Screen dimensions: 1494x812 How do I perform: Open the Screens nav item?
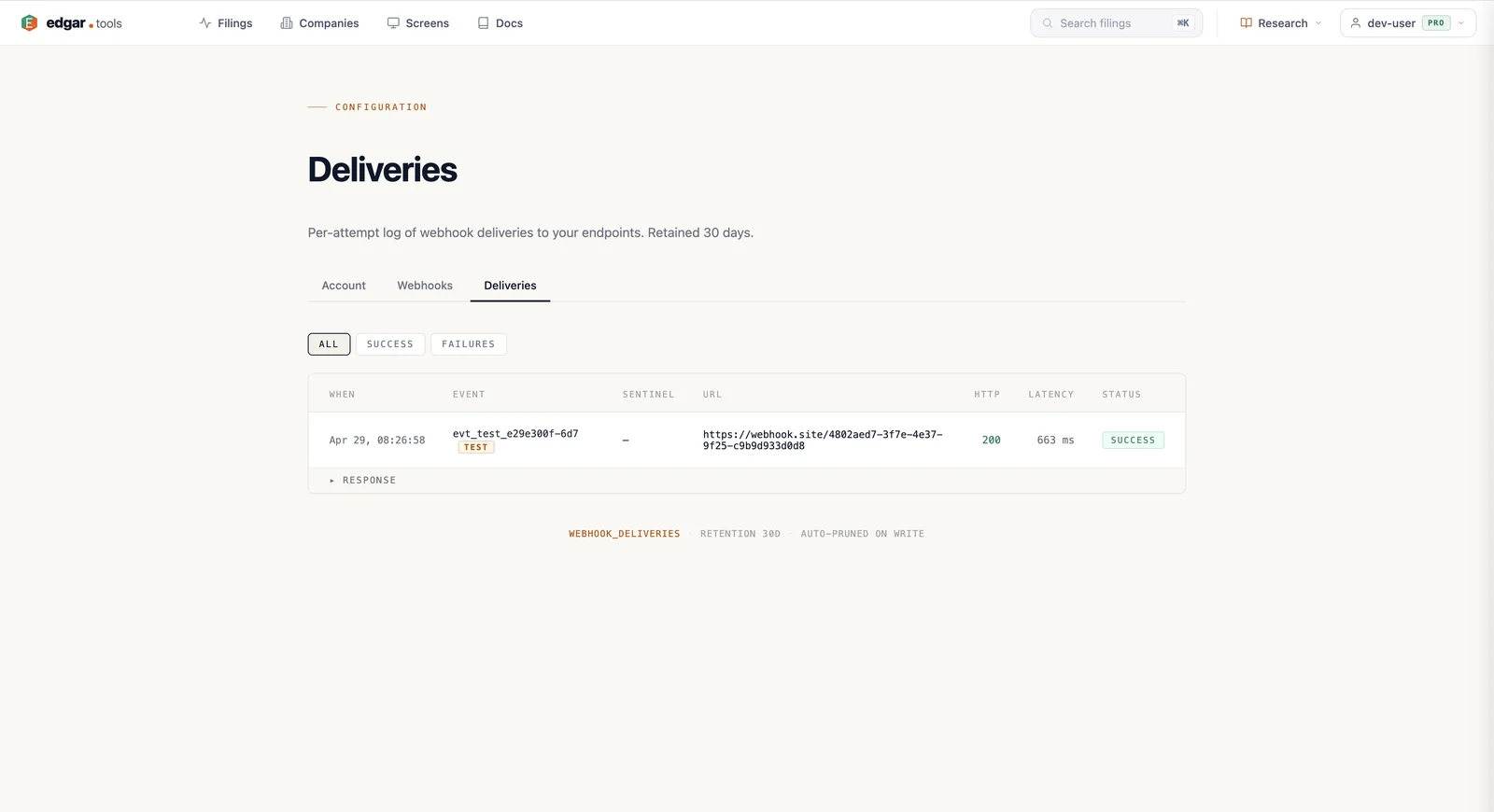(x=418, y=23)
